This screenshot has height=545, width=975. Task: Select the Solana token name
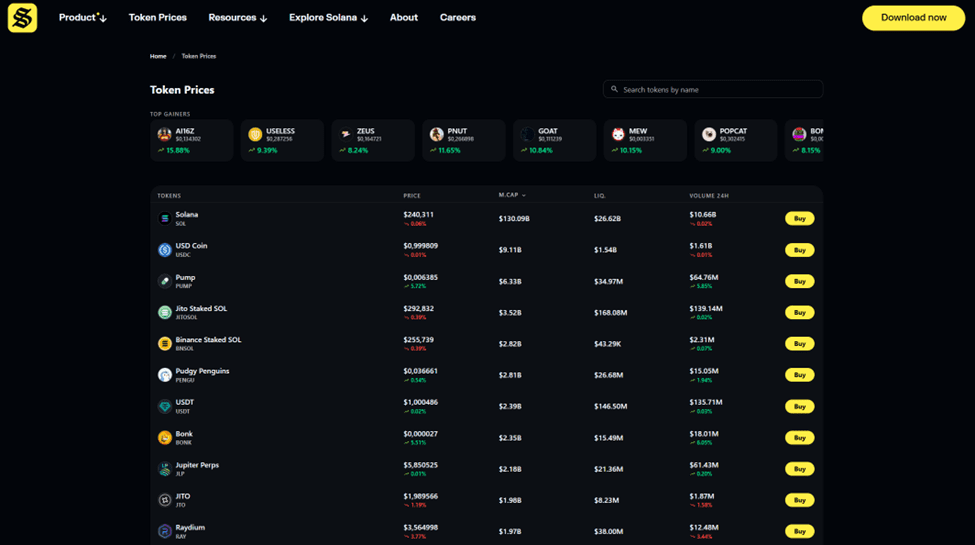(187, 215)
